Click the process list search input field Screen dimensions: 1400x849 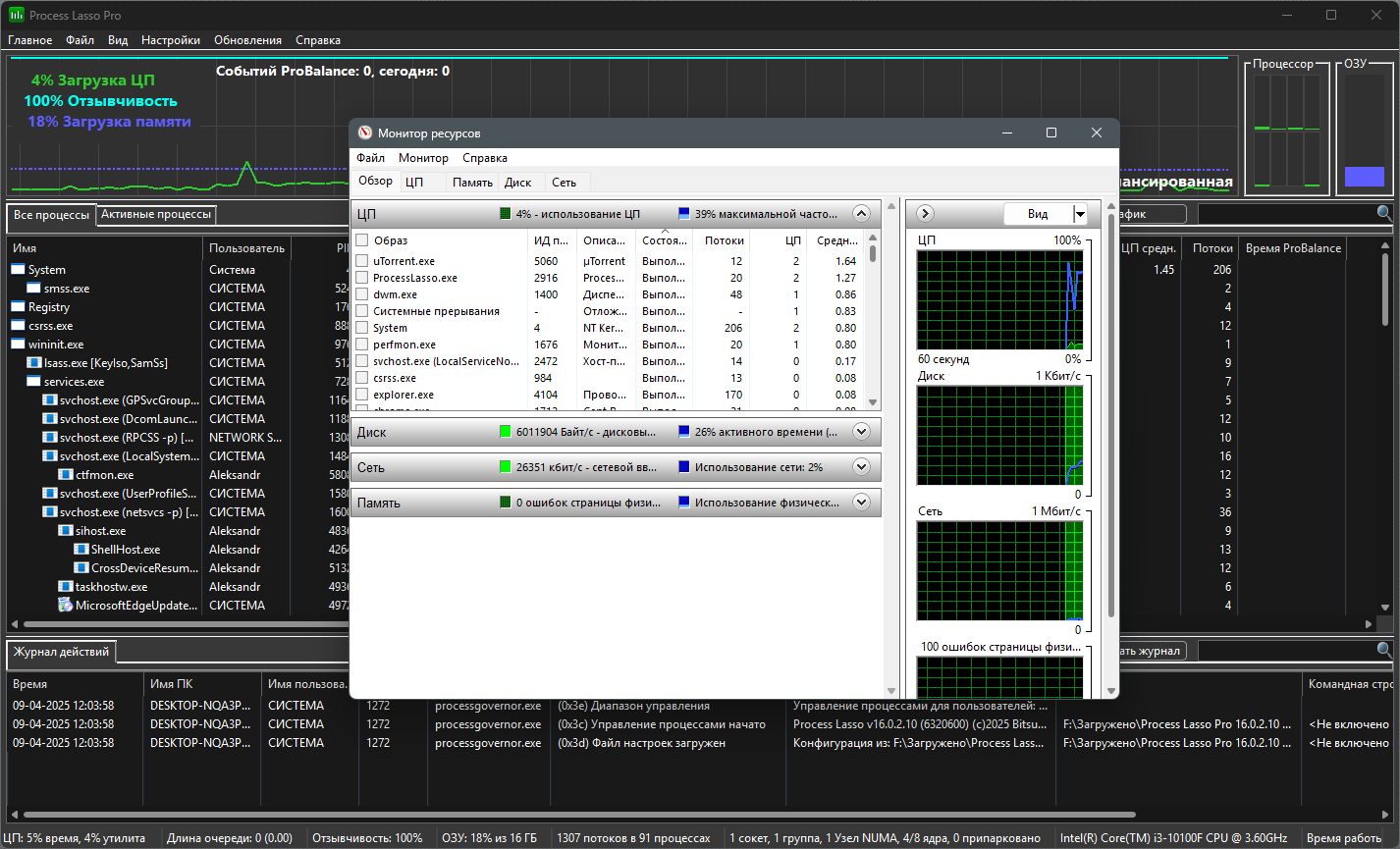[1286, 213]
